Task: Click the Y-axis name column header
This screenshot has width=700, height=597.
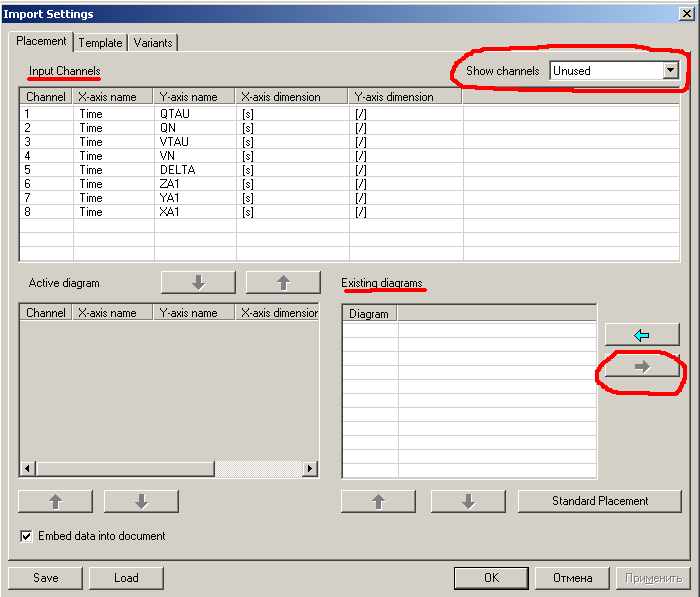Action: [x=194, y=97]
